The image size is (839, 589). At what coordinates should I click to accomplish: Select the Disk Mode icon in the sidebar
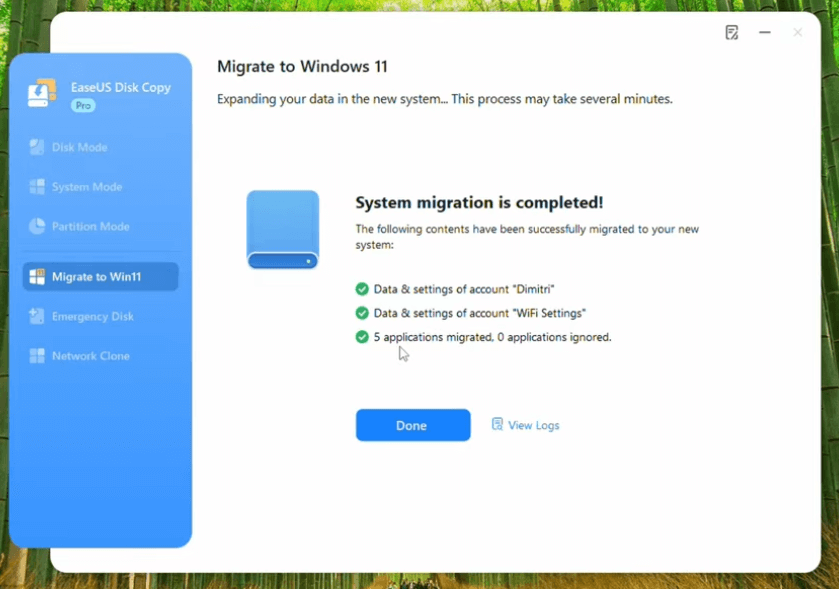pyautogui.click(x=38, y=147)
